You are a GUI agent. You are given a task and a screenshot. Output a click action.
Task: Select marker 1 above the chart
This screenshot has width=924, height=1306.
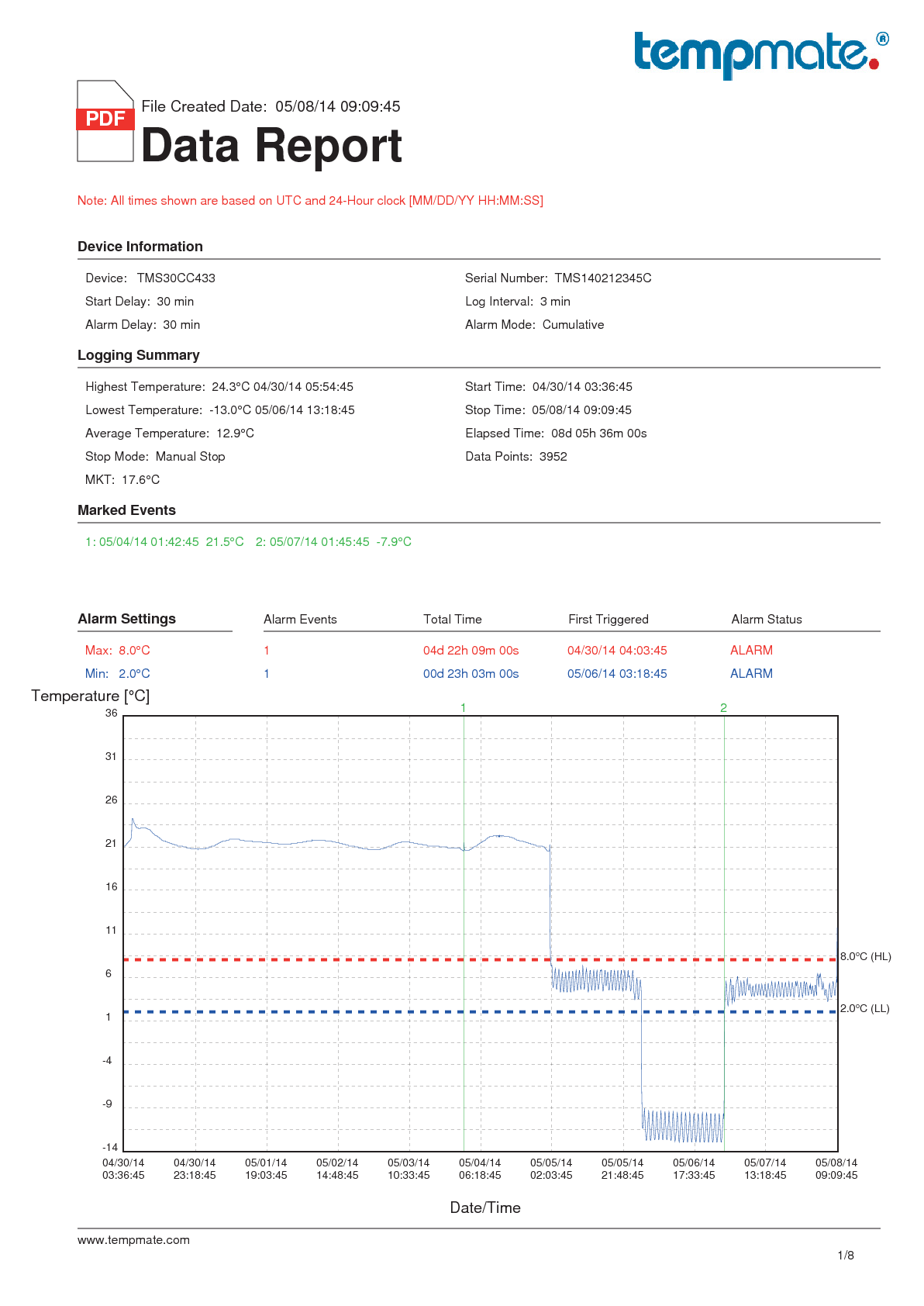[x=464, y=707]
